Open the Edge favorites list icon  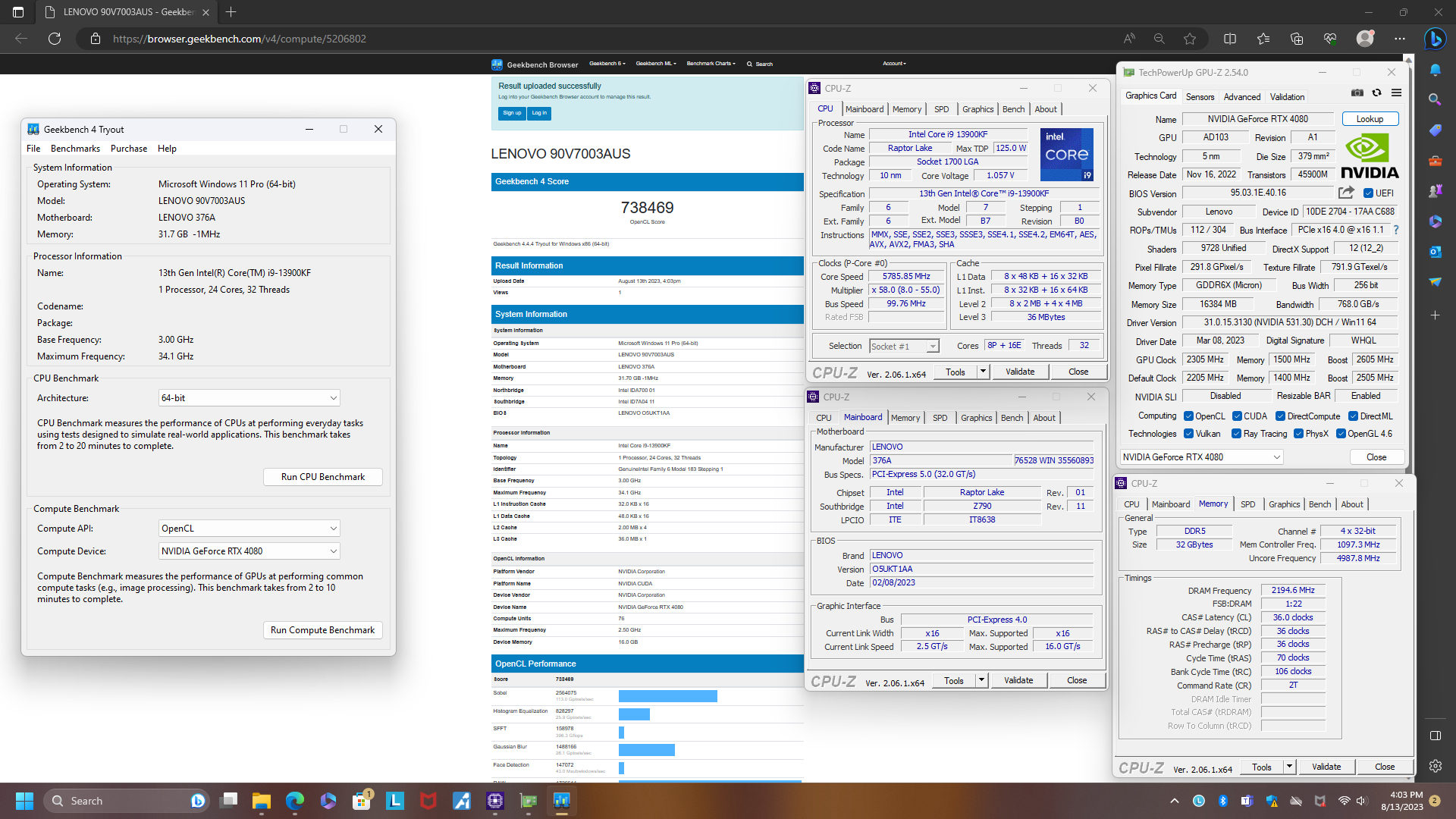[x=1263, y=39]
